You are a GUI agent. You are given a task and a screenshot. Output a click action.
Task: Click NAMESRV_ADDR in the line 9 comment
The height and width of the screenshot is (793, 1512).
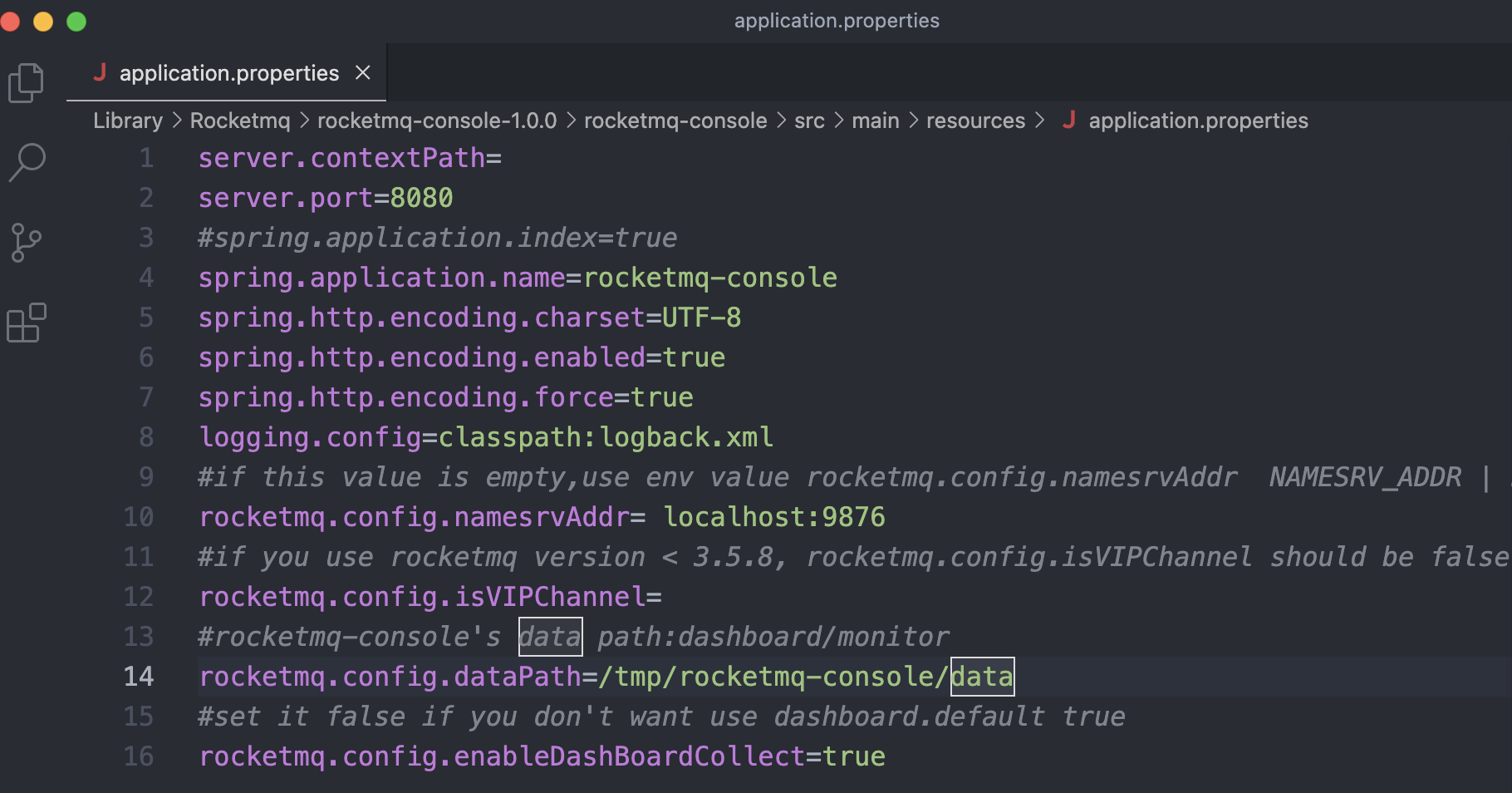coord(1365,477)
